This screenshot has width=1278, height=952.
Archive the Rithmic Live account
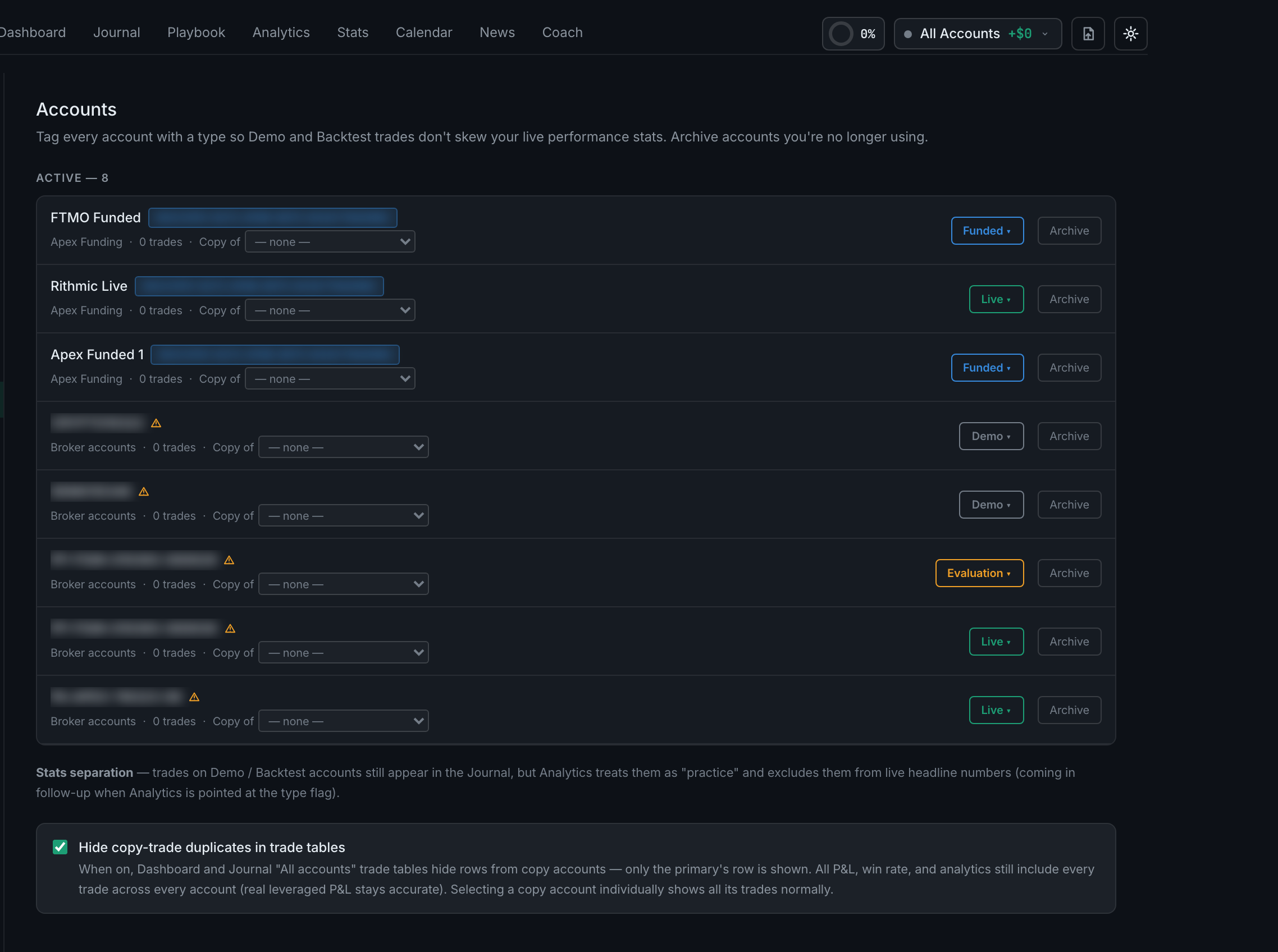click(x=1069, y=300)
